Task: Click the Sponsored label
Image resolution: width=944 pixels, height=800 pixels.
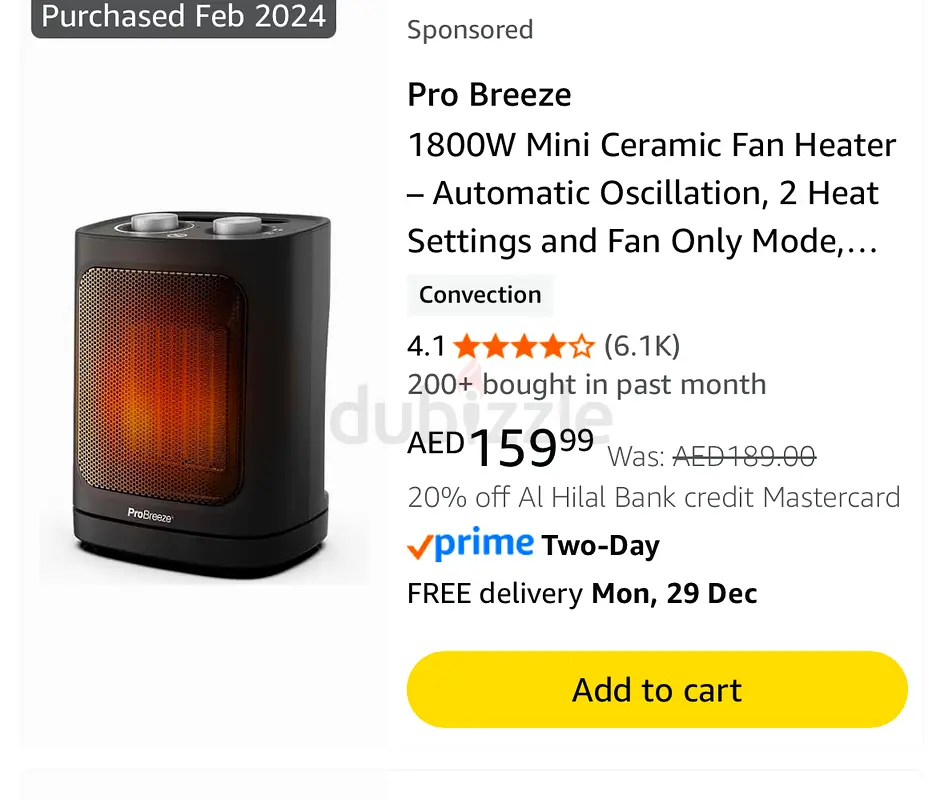Action: pos(470,29)
